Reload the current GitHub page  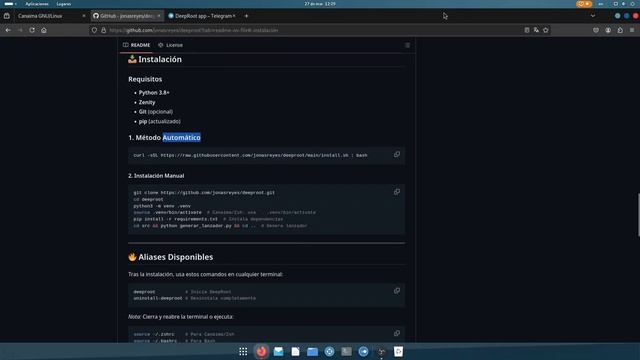32,30
